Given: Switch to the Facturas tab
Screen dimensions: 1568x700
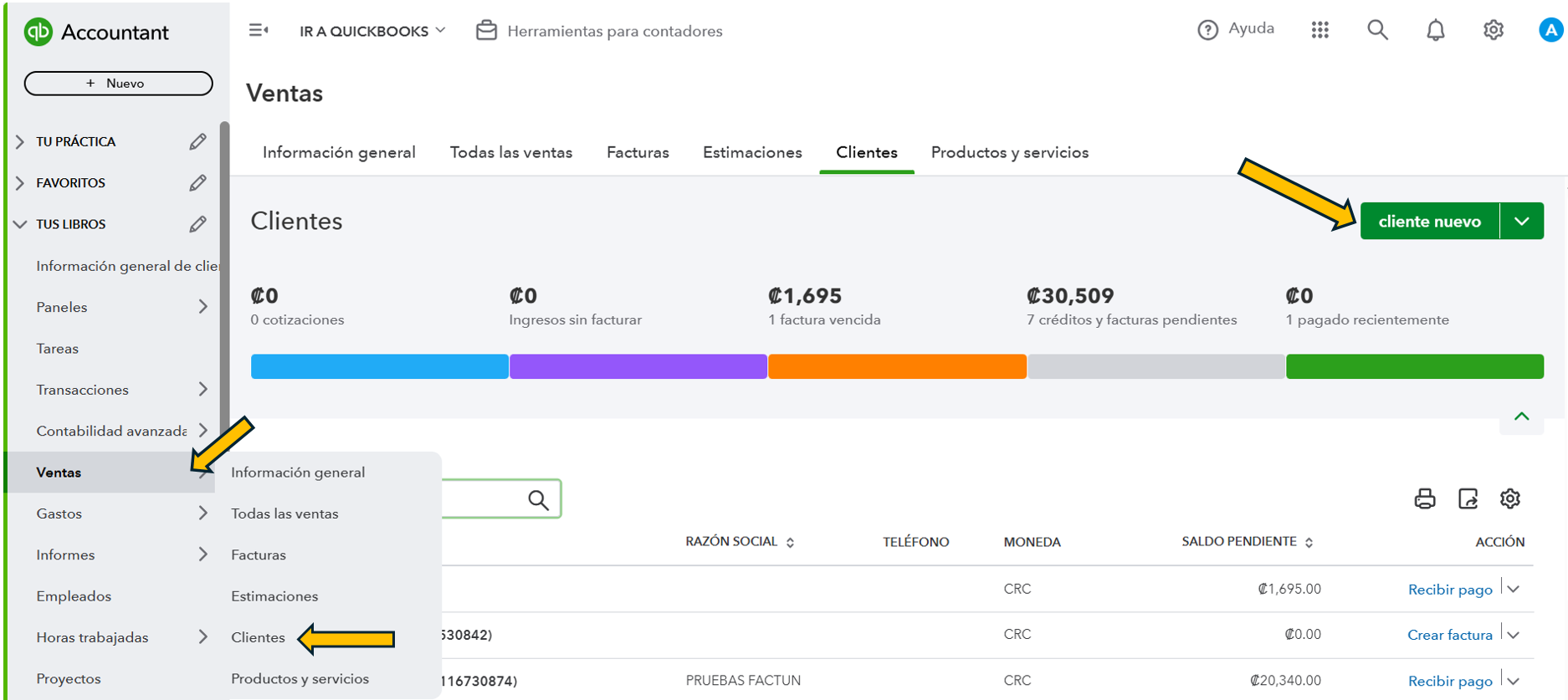Looking at the screenshot, I should coord(638,153).
